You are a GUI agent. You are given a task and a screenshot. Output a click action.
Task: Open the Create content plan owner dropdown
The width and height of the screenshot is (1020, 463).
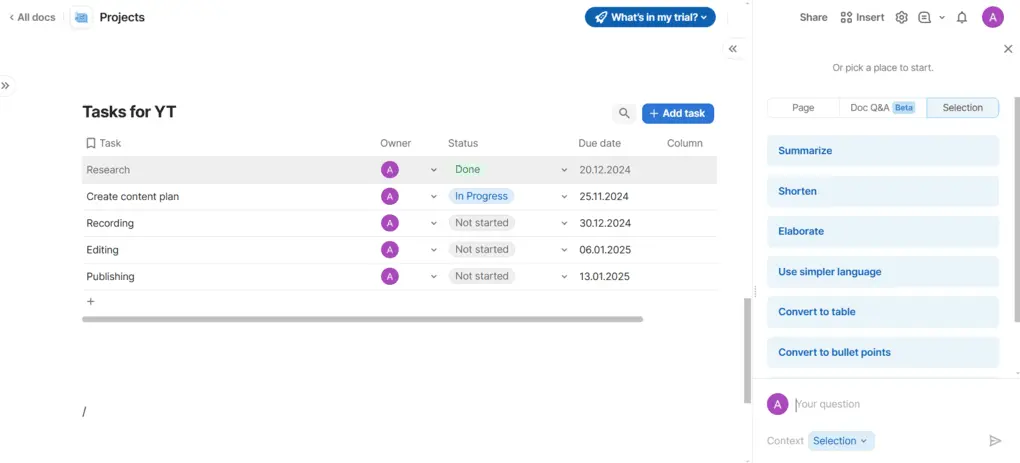[434, 196]
